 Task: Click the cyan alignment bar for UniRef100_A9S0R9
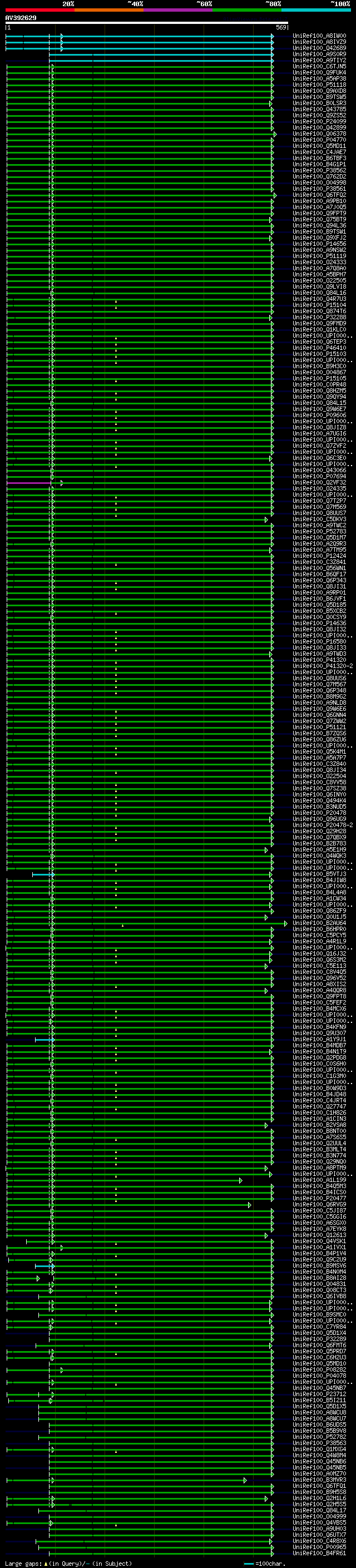[161, 55]
